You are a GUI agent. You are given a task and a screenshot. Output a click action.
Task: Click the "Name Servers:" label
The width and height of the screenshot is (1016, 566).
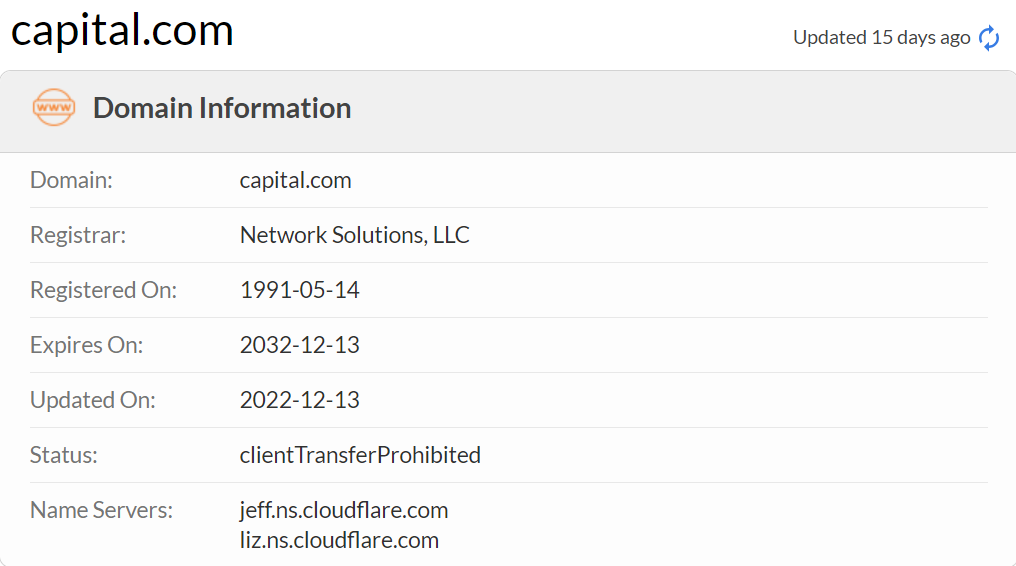tap(101, 511)
